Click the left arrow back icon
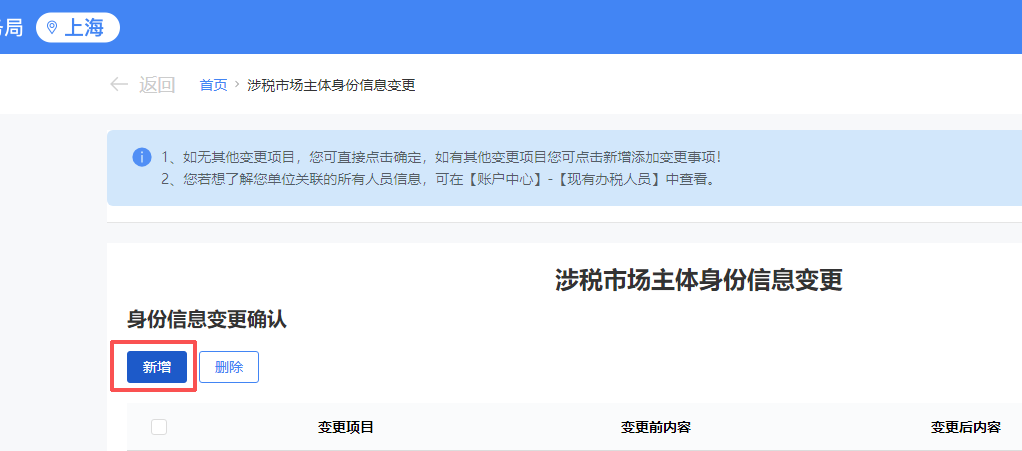Viewport: 1022px width, 451px height. click(x=119, y=85)
